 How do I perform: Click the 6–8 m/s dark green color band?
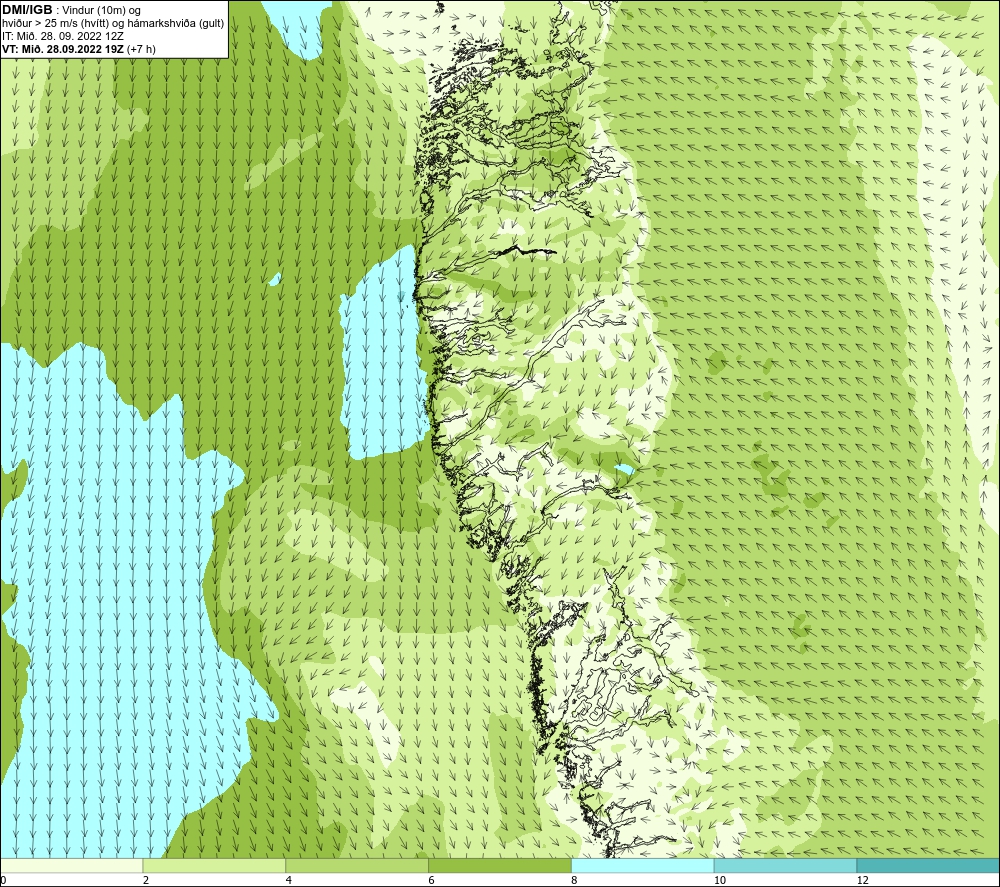point(500,865)
